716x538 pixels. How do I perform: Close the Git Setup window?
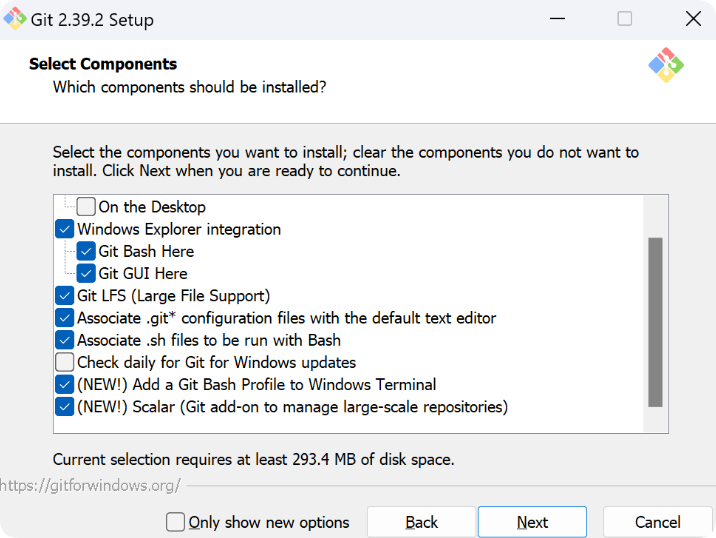693,19
